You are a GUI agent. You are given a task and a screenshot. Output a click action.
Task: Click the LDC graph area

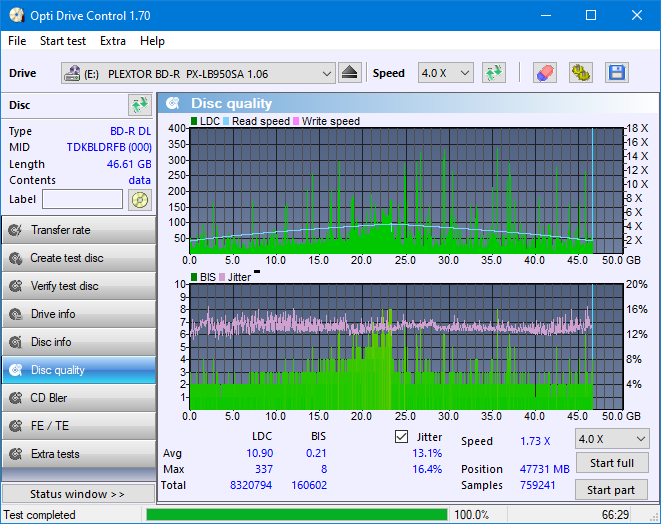point(406,191)
